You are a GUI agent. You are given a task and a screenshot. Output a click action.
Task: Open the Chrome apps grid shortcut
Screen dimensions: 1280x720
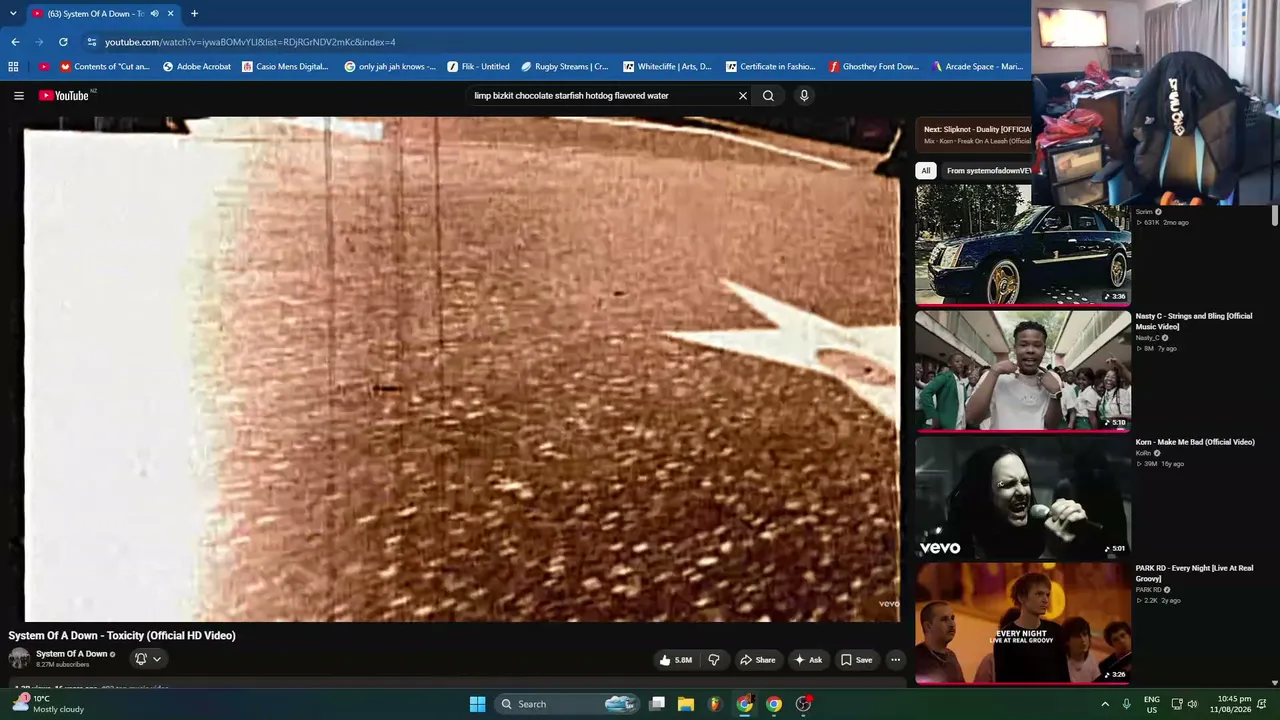pos(13,67)
